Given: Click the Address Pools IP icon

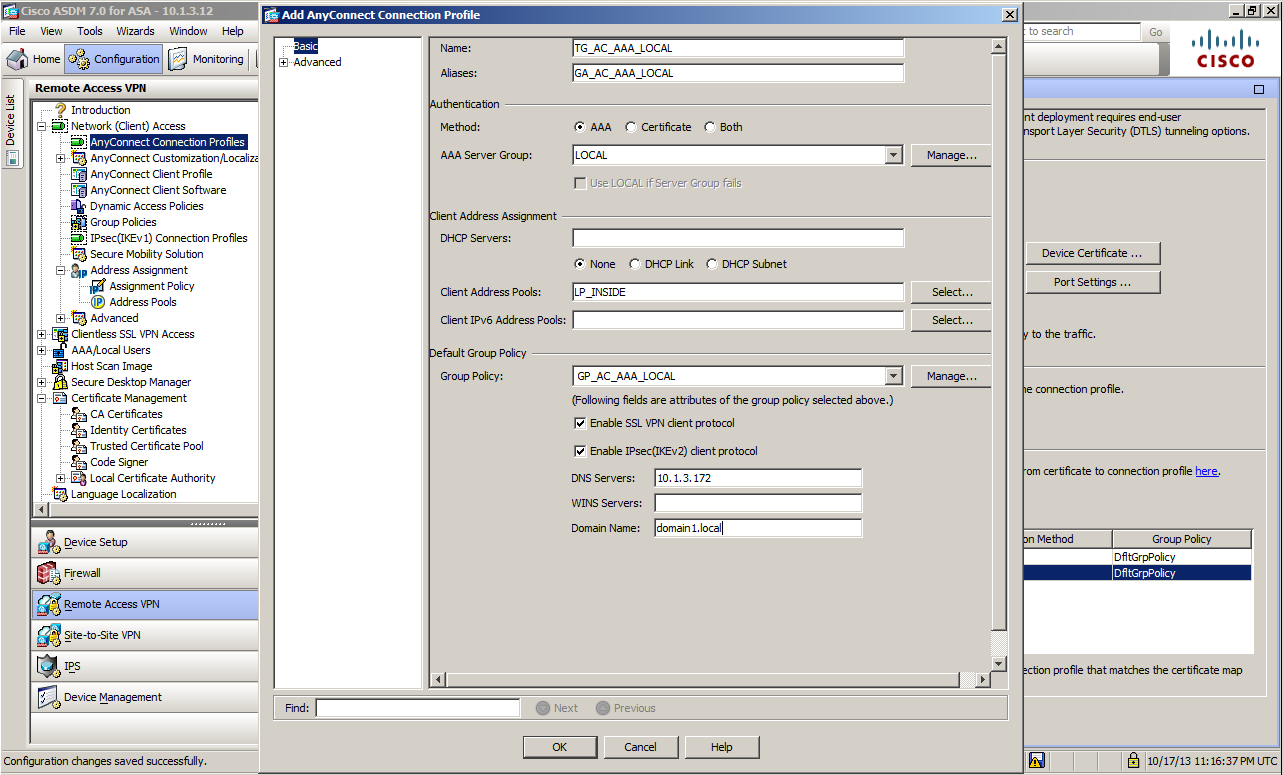Looking at the screenshot, I should pyautogui.click(x=98, y=302).
